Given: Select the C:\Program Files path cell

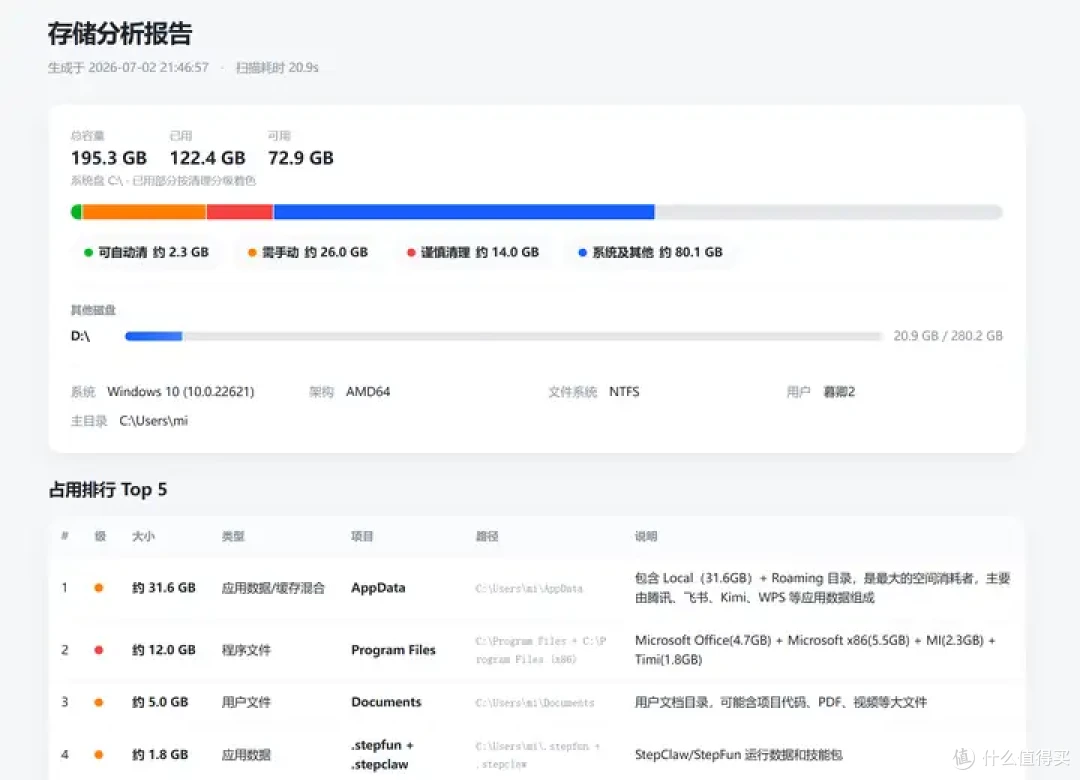Looking at the screenshot, I should pyautogui.click(x=541, y=650).
